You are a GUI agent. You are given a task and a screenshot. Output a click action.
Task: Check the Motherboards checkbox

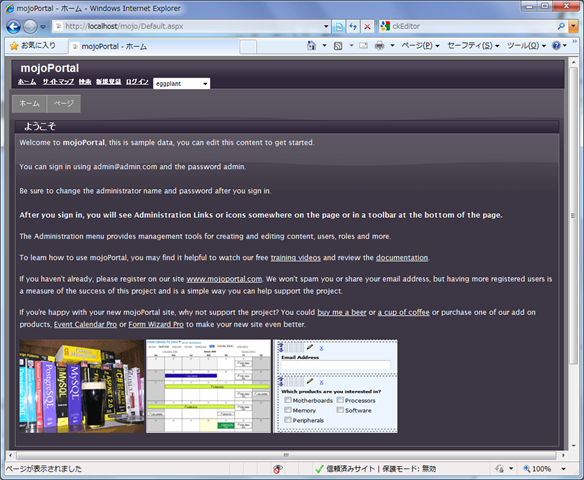tap(288, 400)
